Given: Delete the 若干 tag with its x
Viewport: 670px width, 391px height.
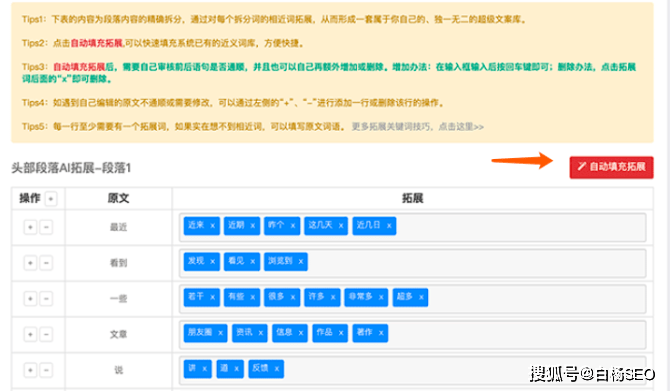Looking at the screenshot, I should [x=212, y=297].
